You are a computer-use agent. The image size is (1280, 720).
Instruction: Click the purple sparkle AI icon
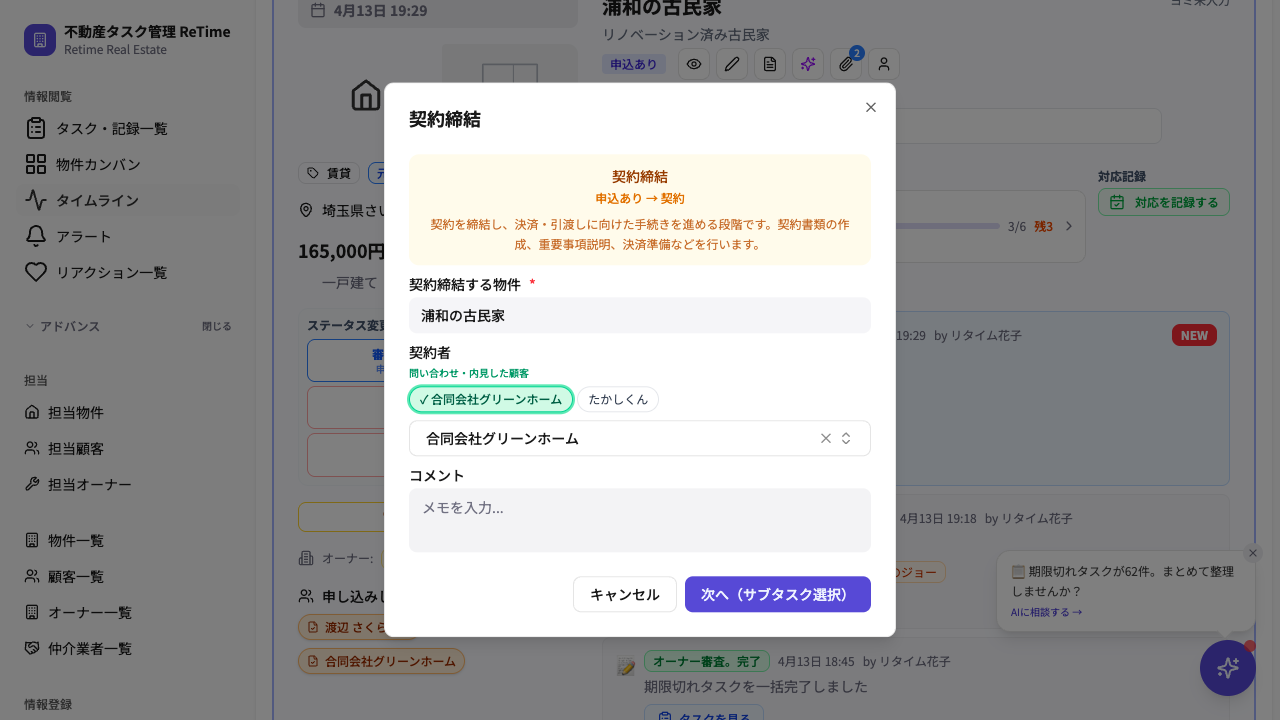coord(808,64)
